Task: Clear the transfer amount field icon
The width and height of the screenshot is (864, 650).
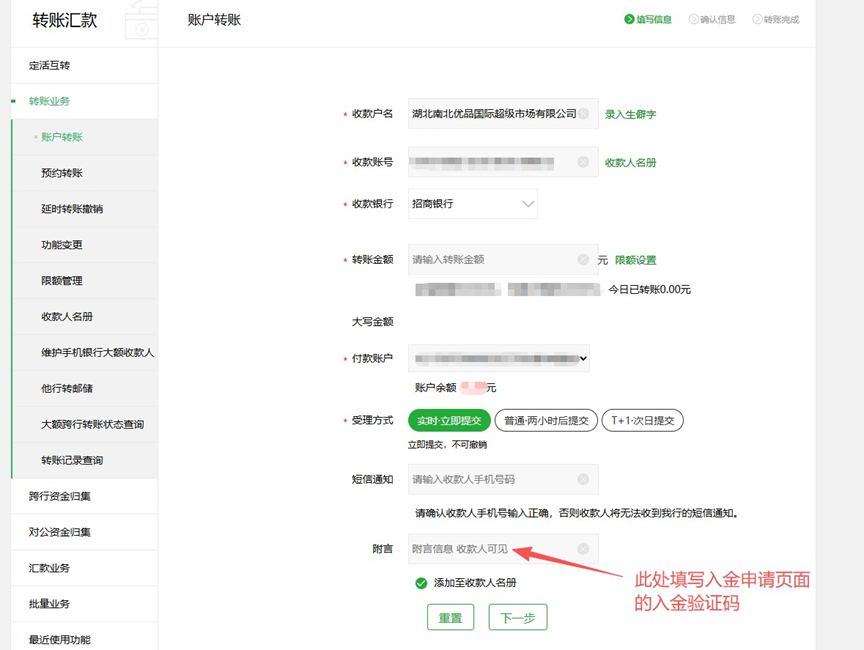Action: (x=584, y=260)
